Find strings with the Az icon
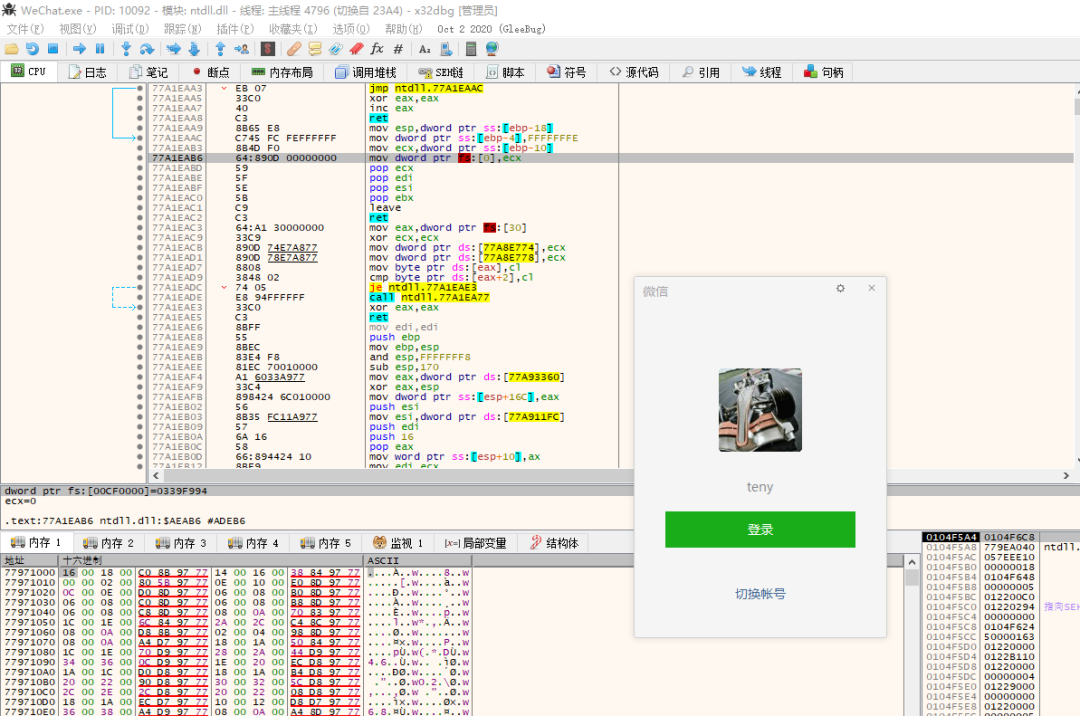This screenshot has height=716, width=1080. (x=424, y=49)
